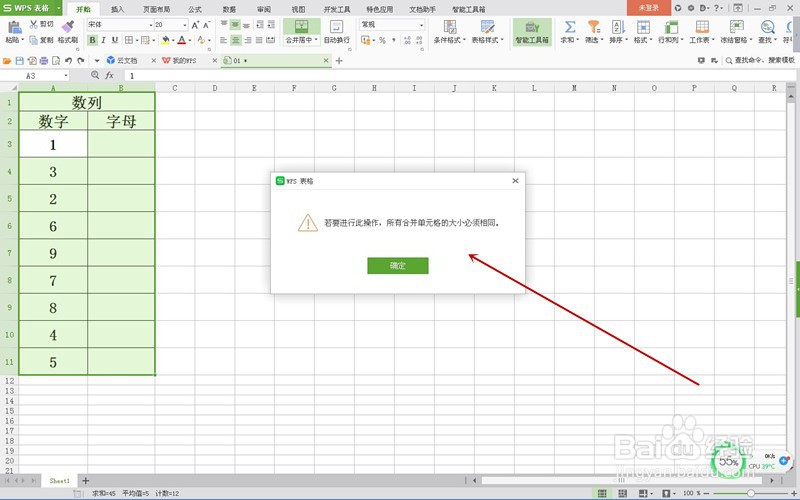Add a new document tab with plus
The image size is (800, 500).
pyautogui.click(x=339, y=61)
